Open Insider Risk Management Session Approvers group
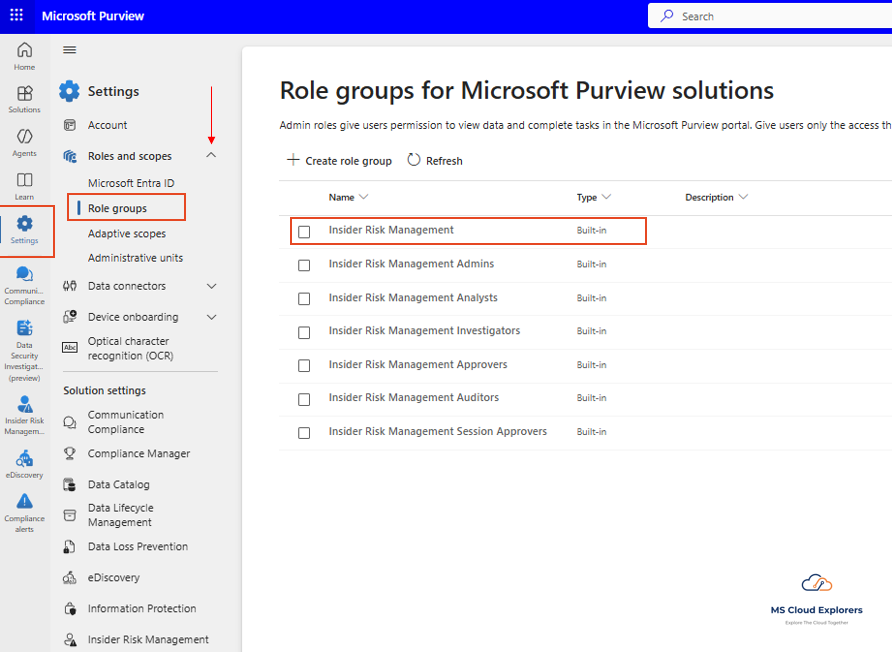Viewport: 892px width, 652px height. tap(437, 431)
